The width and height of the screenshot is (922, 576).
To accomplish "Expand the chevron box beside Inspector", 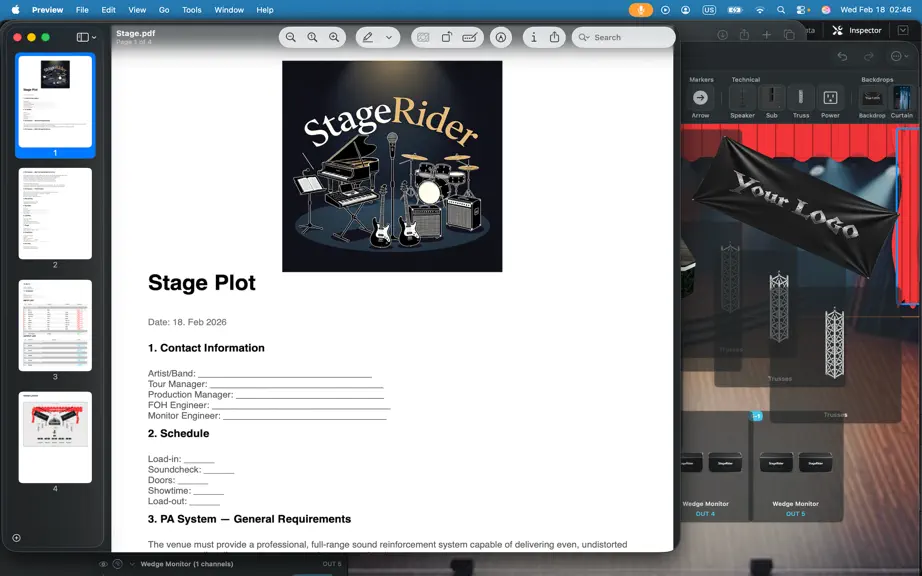I will pos(903,30).
